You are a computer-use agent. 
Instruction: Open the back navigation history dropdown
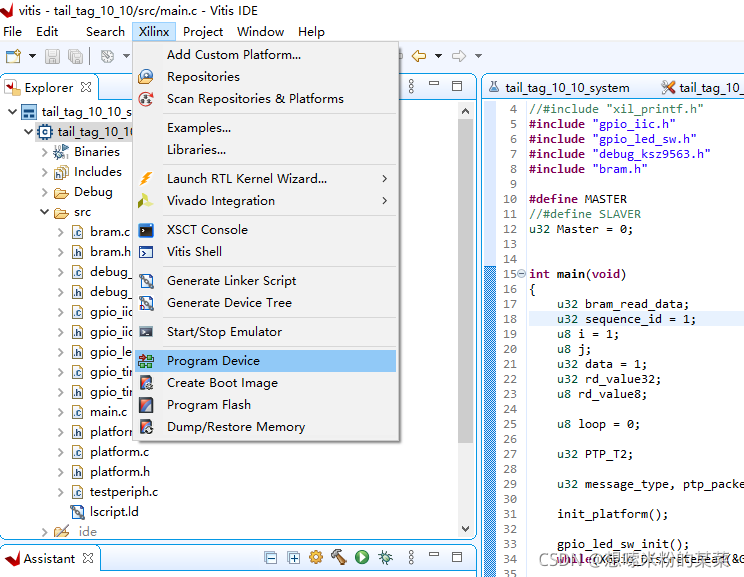coord(438,56)
